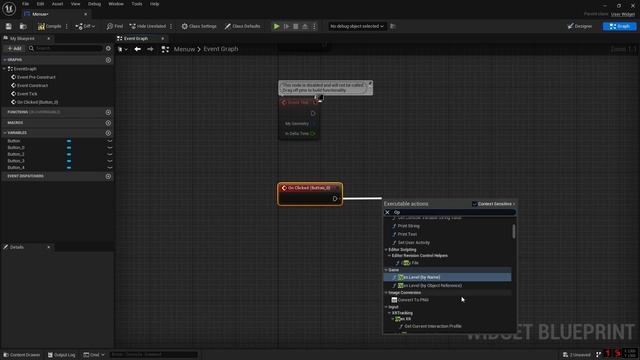Image resolution: width=640 pixels, height=360 pixels.
Task: Add new macro with MACROS plus icon
Action: [108, 123]
